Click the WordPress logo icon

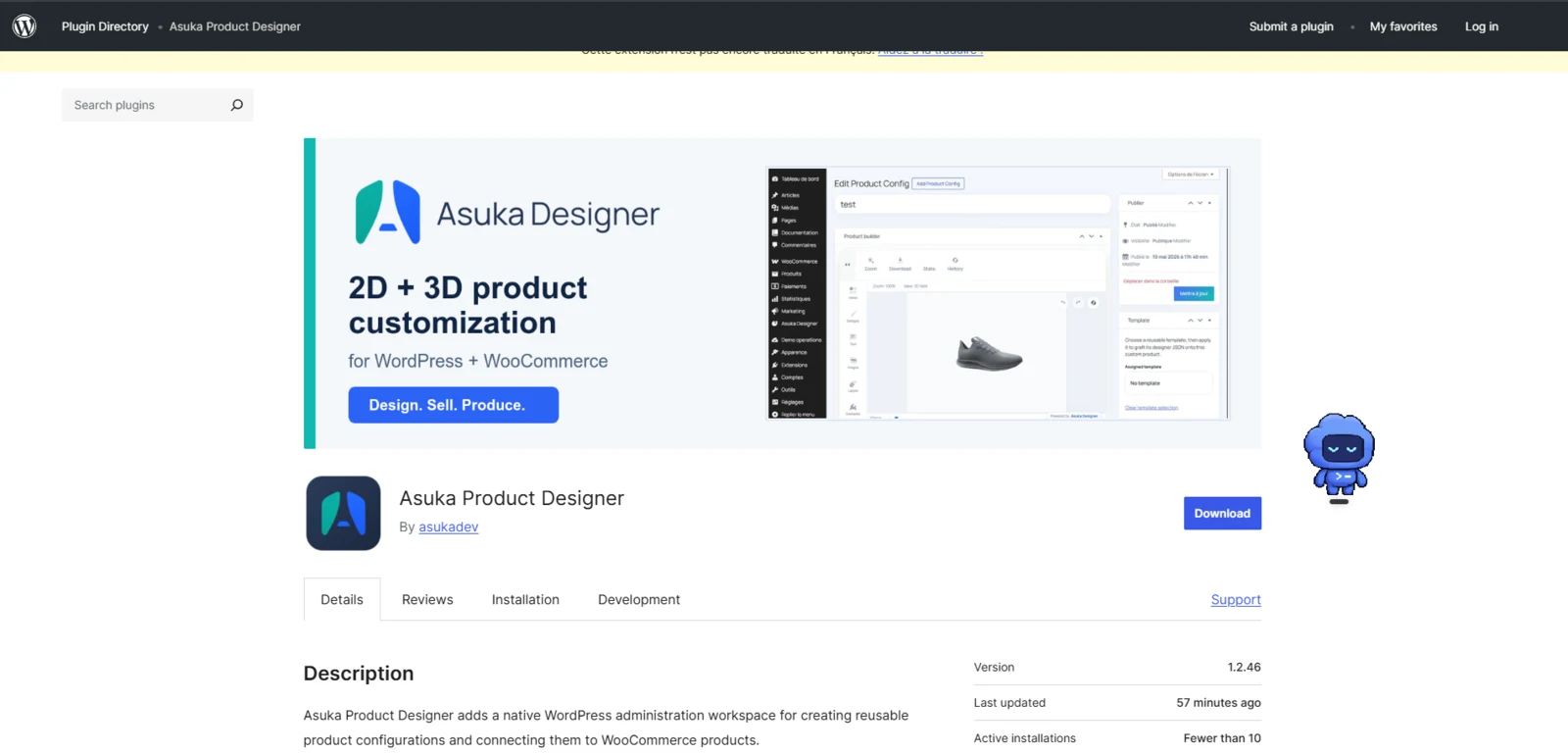pos(24,26)
